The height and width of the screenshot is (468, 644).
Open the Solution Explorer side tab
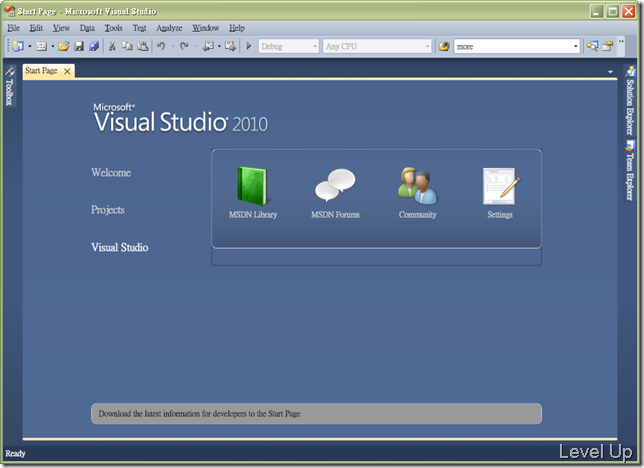coord(630,101)
